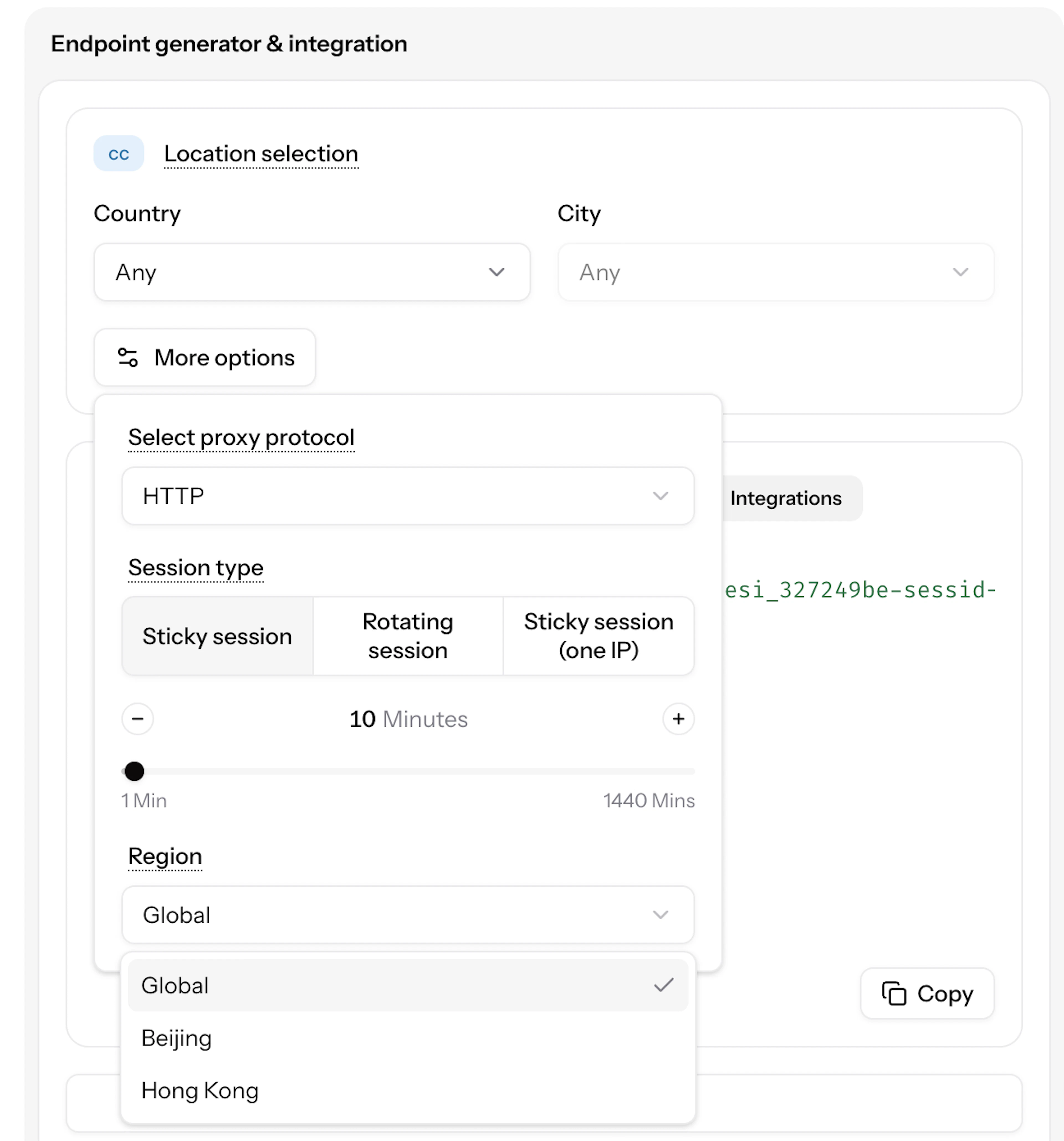Open the City dropdown set to Any
This screenshot has height=1141, width=1064.
point(776,272)
